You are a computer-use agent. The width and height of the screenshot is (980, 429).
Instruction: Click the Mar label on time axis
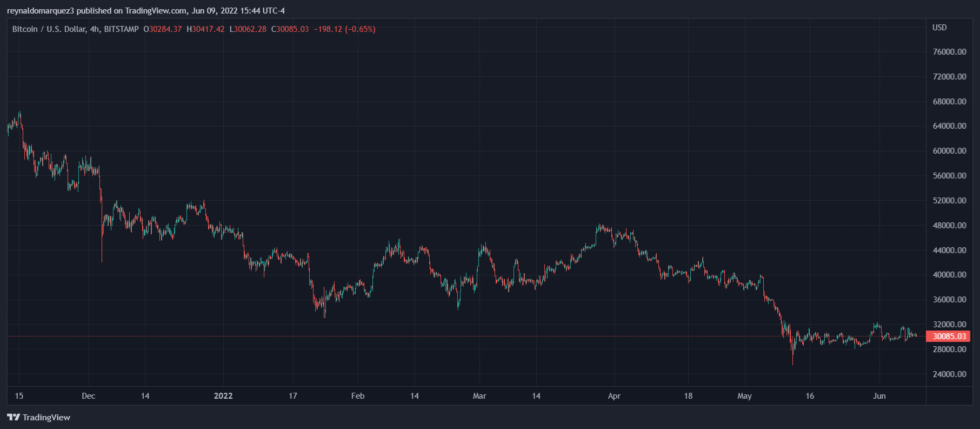click(479, 396)
